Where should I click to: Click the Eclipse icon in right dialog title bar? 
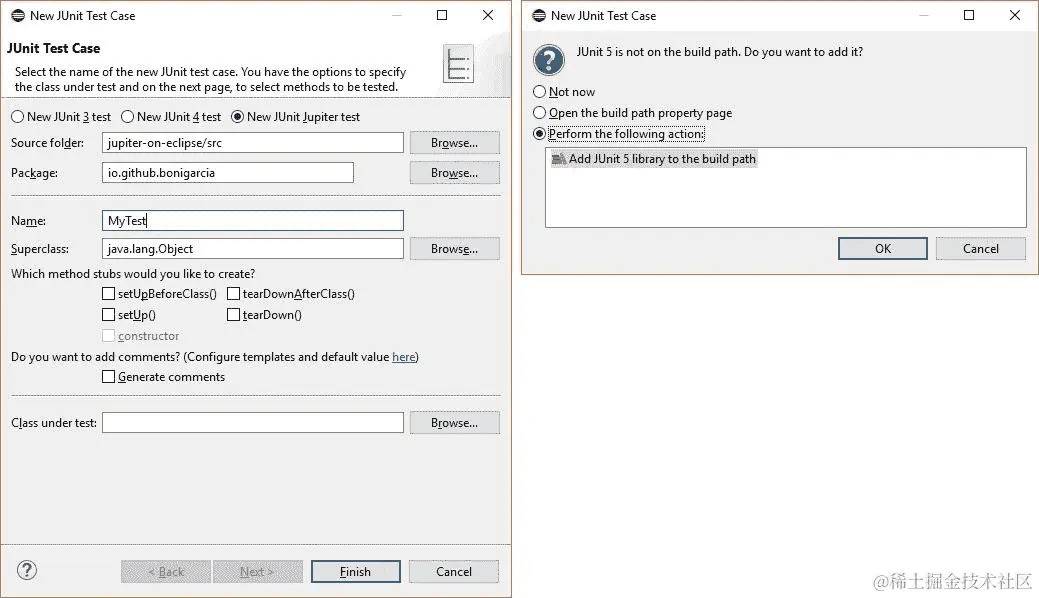click(x=539, y=15)
